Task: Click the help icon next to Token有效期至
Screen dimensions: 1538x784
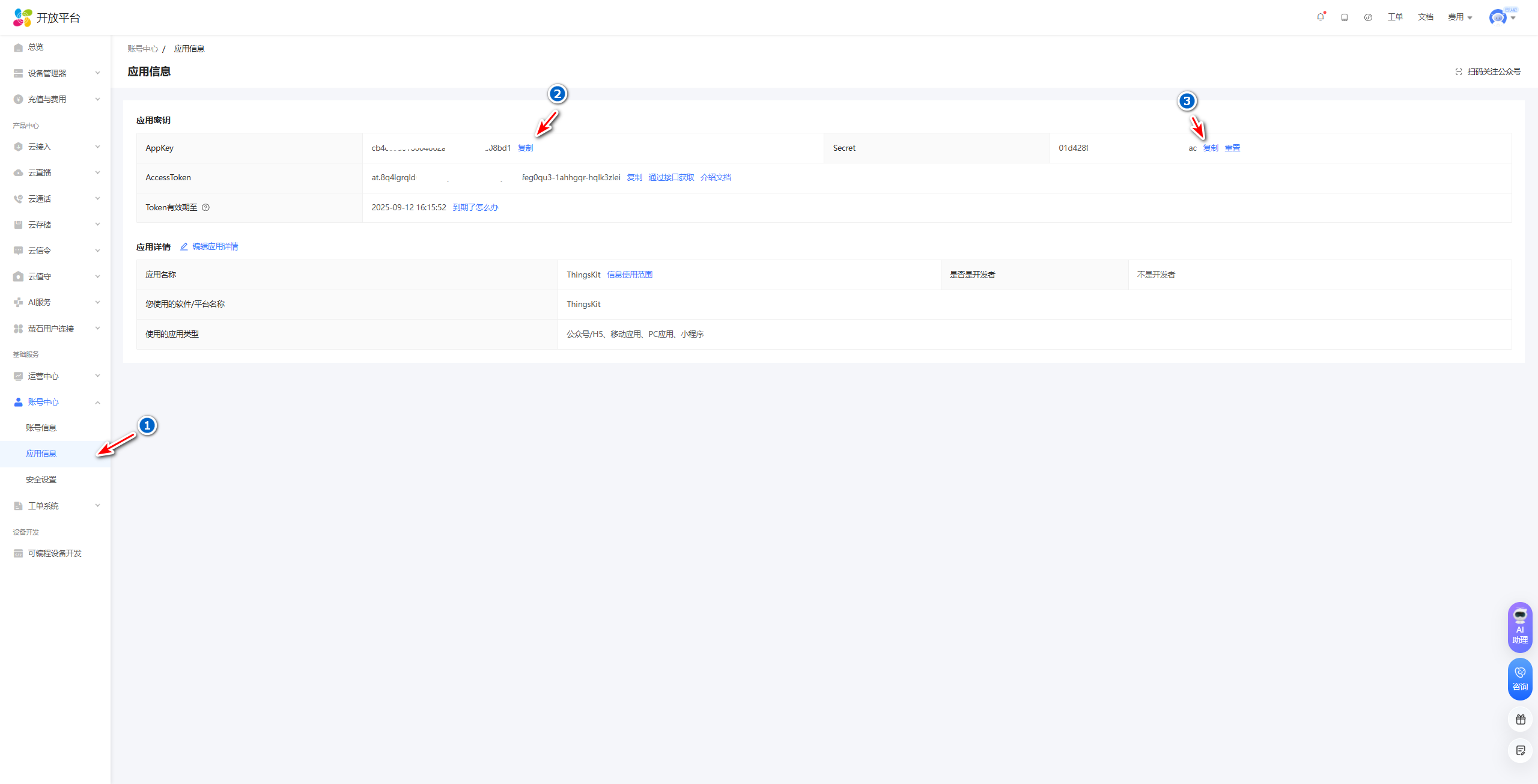Action: (x=205, y=207)
